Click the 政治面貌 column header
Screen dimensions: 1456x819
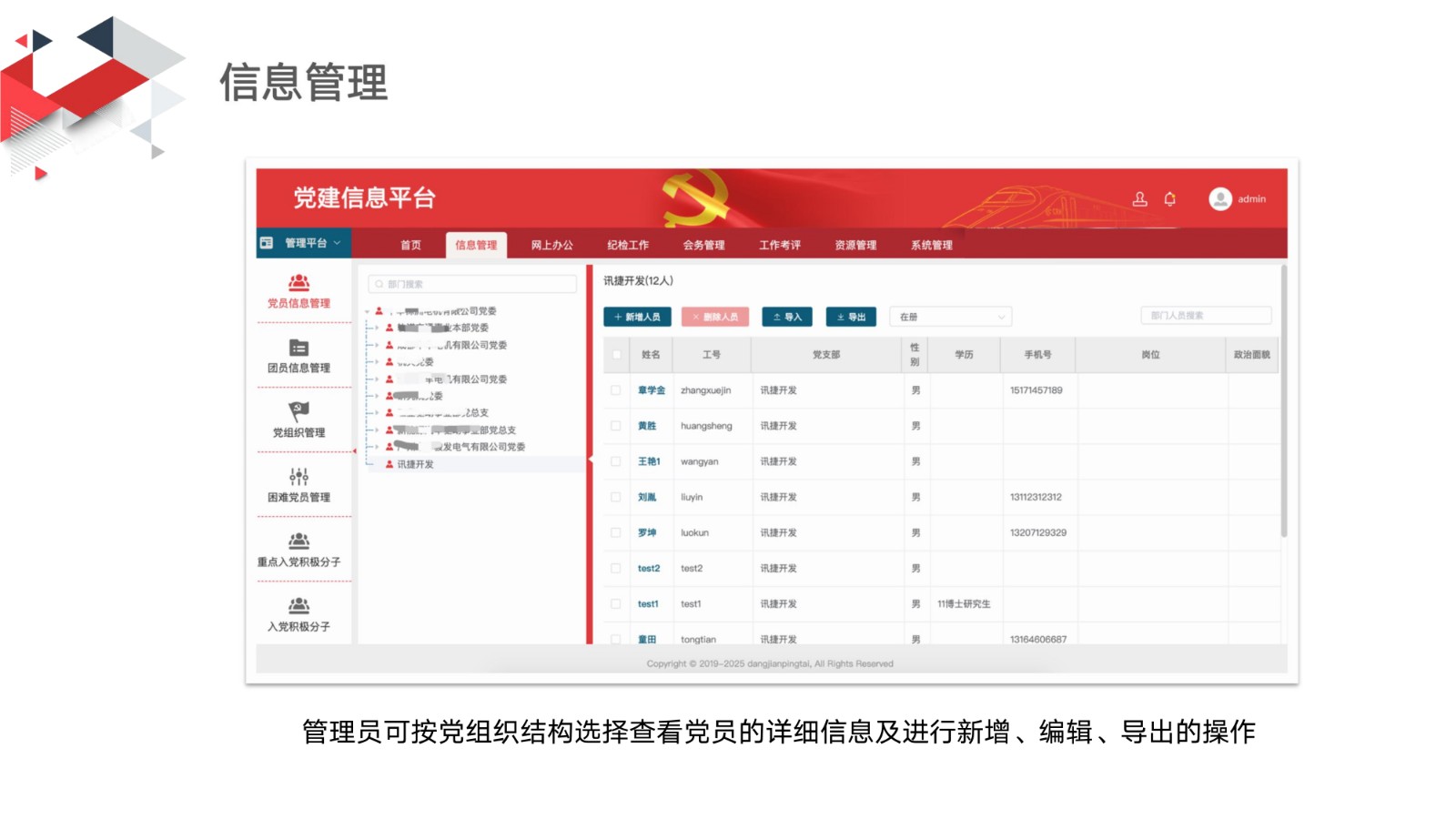click(x=1252, y=355)
